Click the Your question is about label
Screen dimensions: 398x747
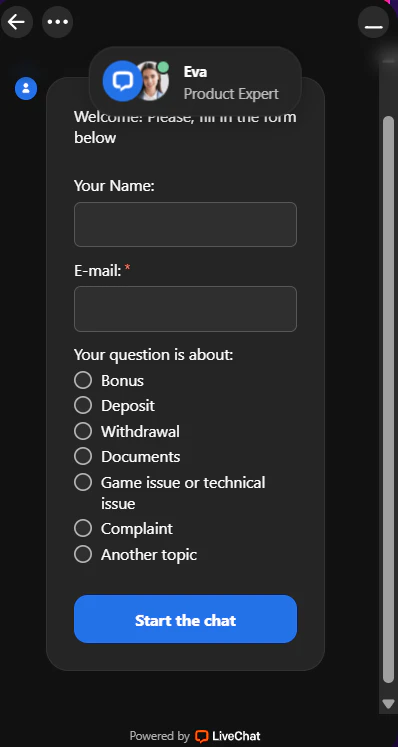153,355
